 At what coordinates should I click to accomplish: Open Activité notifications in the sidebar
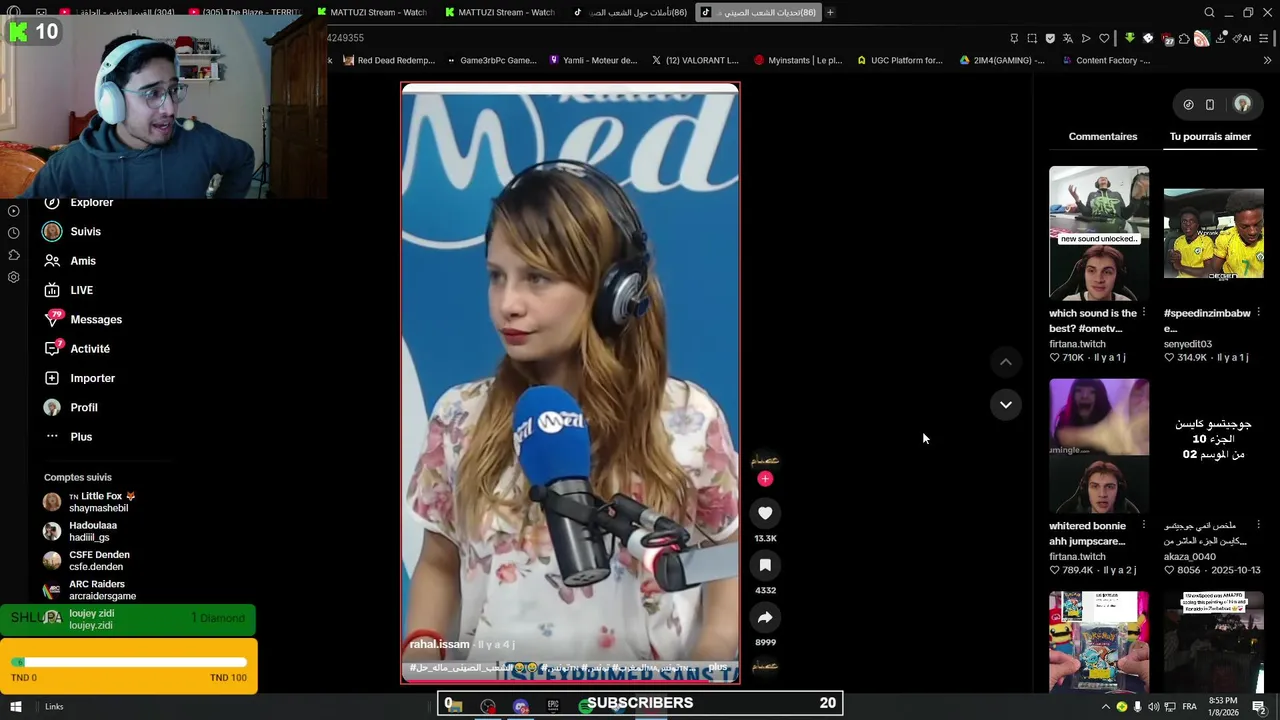(x=77, y=349)
